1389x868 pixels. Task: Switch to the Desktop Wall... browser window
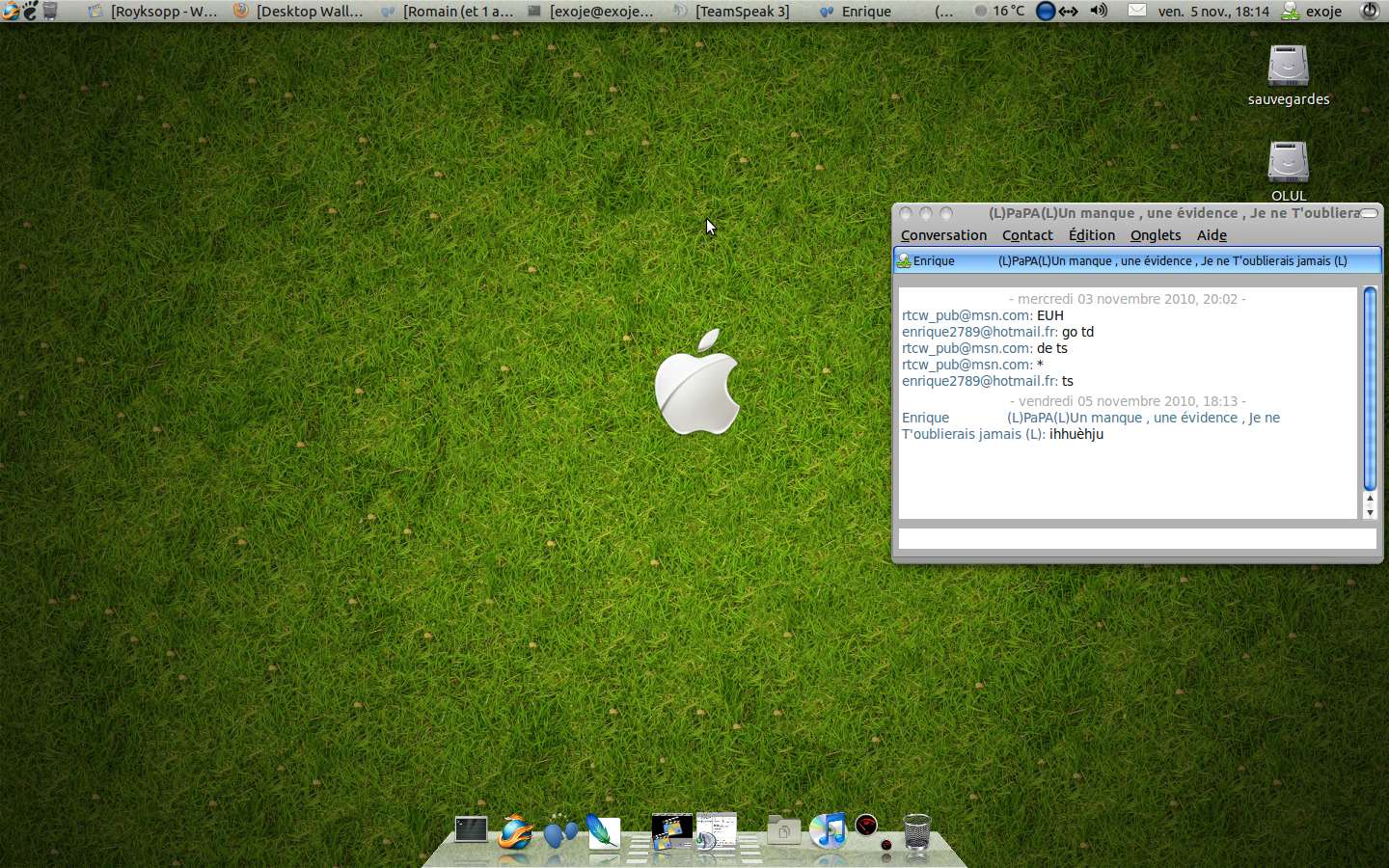tap(299, 12)
